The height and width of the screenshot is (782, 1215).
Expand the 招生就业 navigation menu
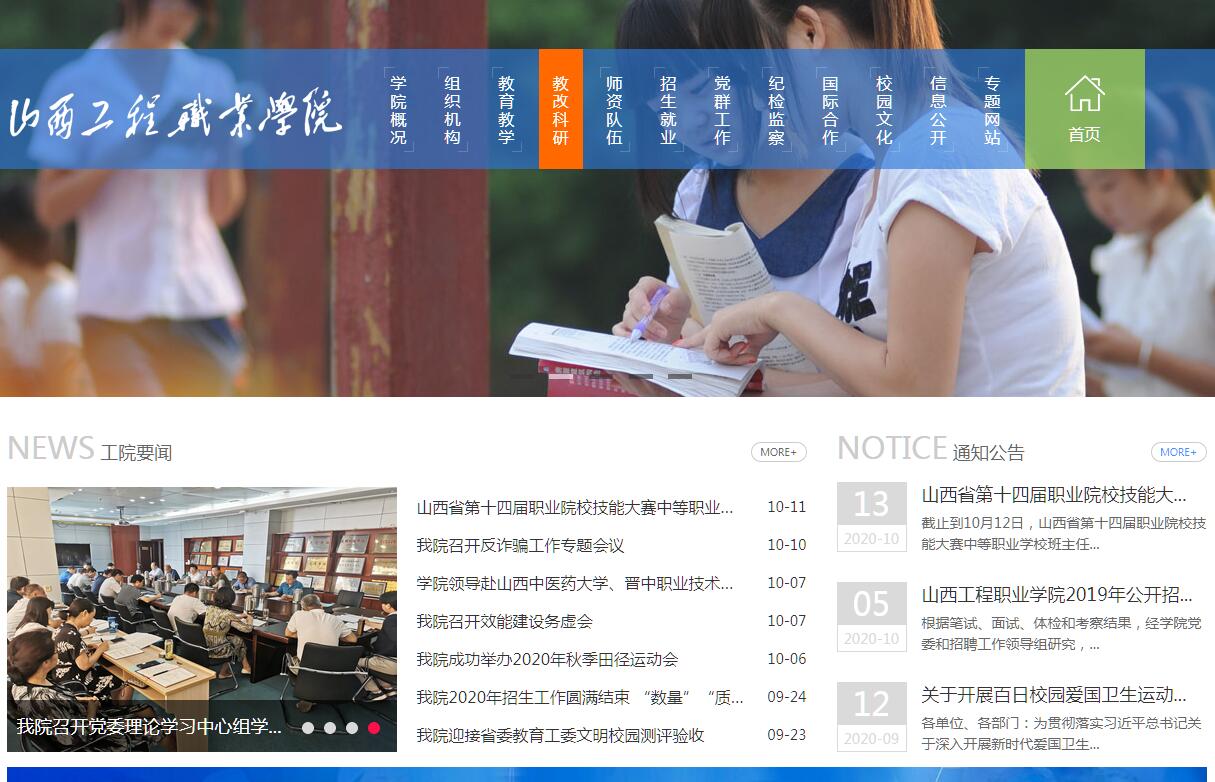click(668, 110)
